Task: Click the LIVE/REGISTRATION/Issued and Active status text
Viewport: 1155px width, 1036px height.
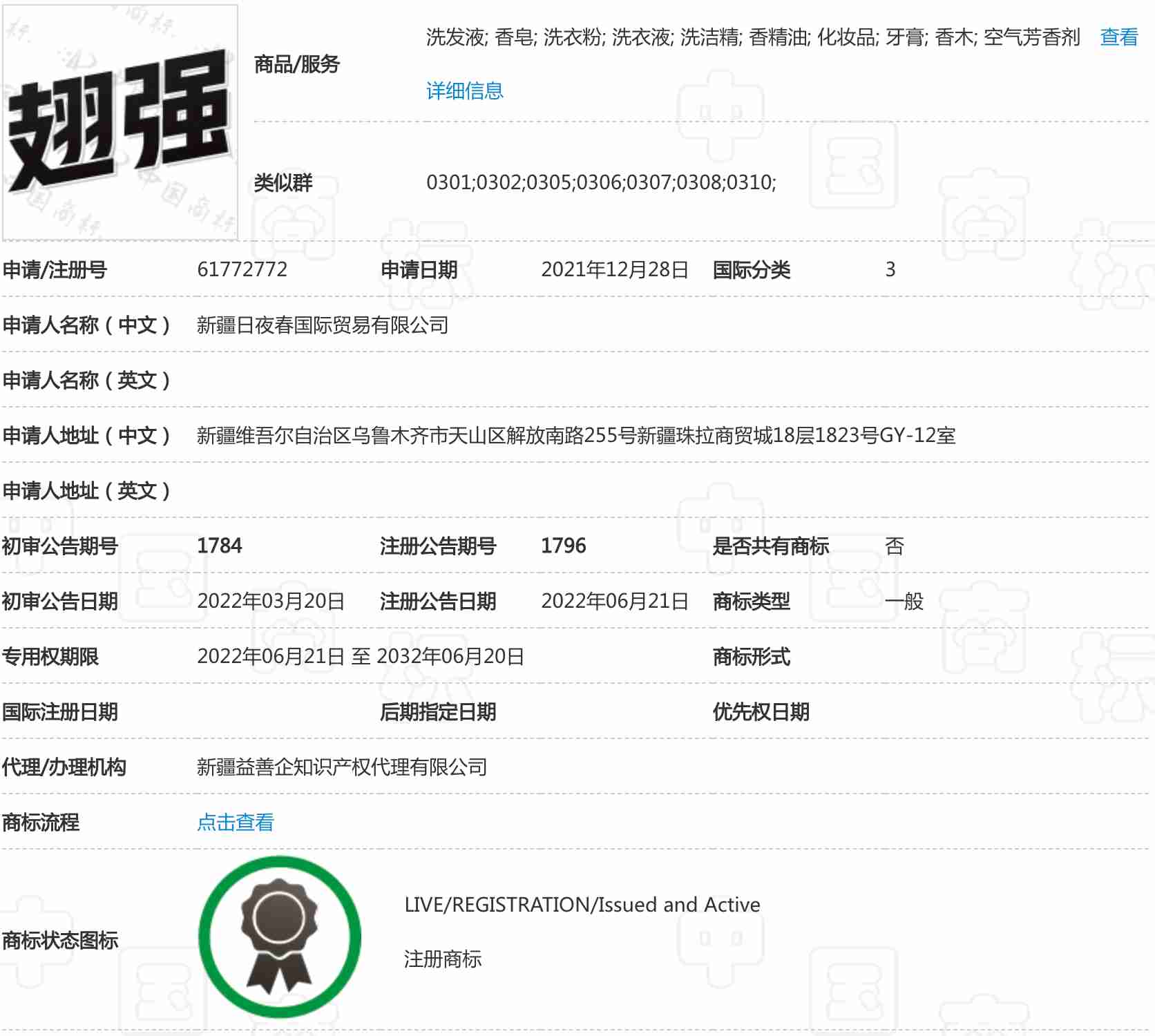Action: click(x=582, y=905)
